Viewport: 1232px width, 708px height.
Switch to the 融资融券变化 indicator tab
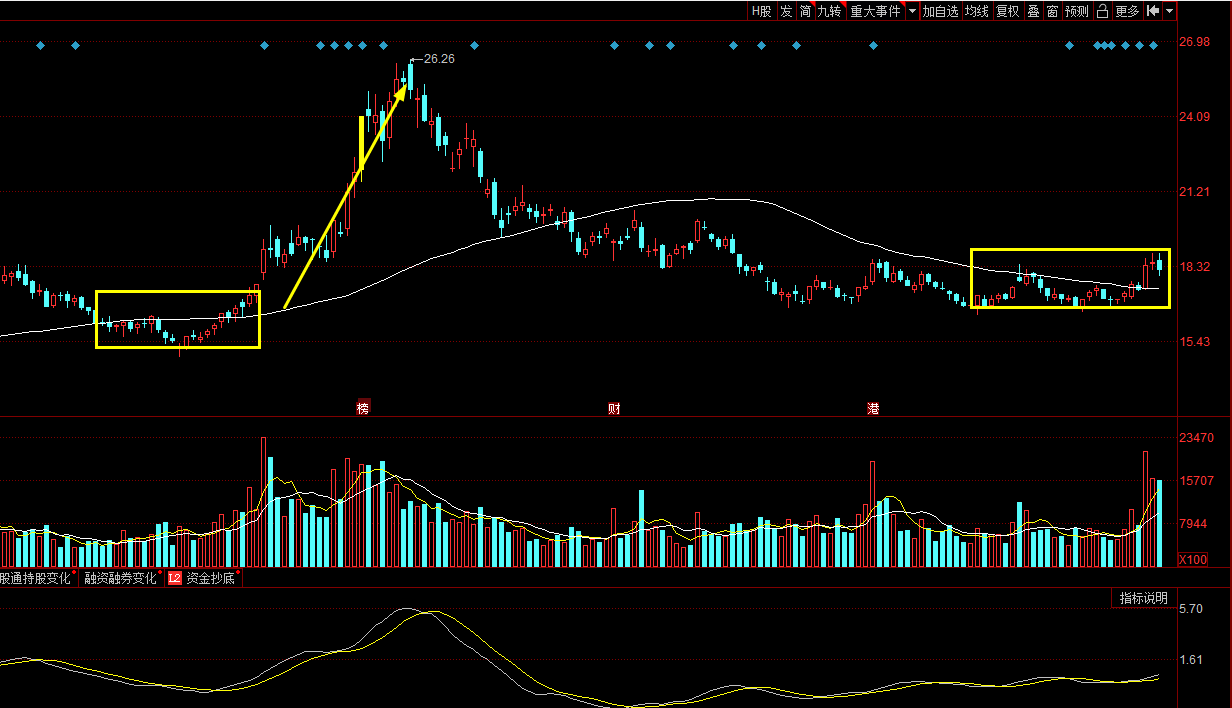coord(120,578)
